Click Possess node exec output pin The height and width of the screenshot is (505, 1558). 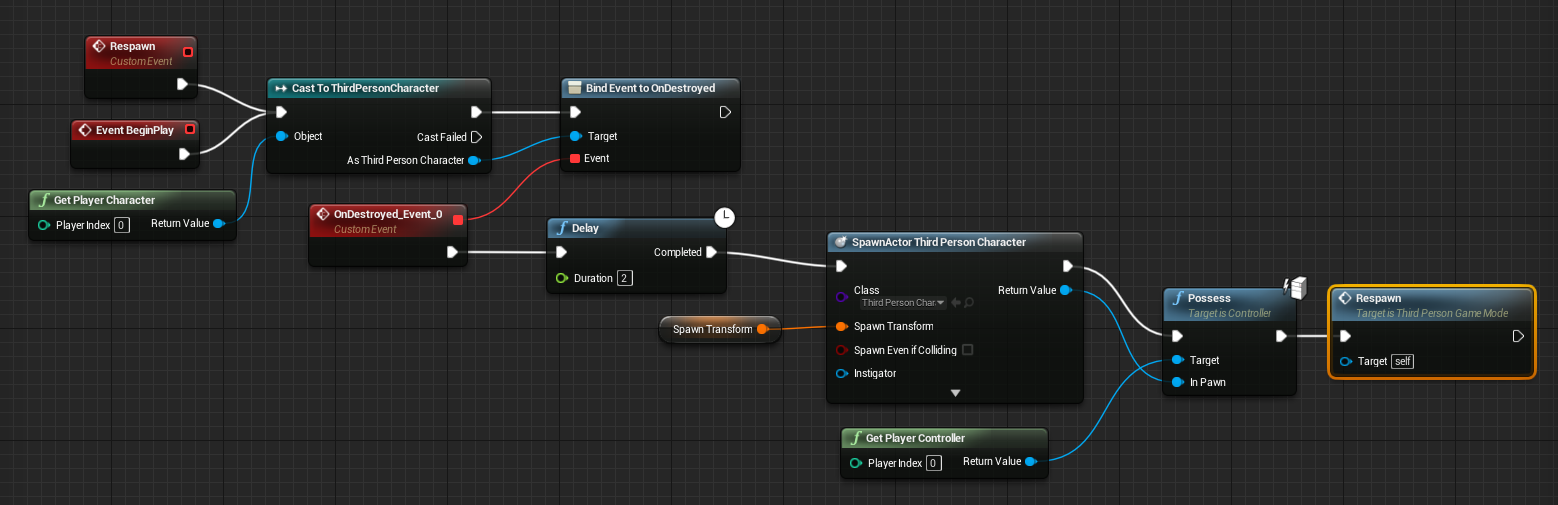point(1282,336)
